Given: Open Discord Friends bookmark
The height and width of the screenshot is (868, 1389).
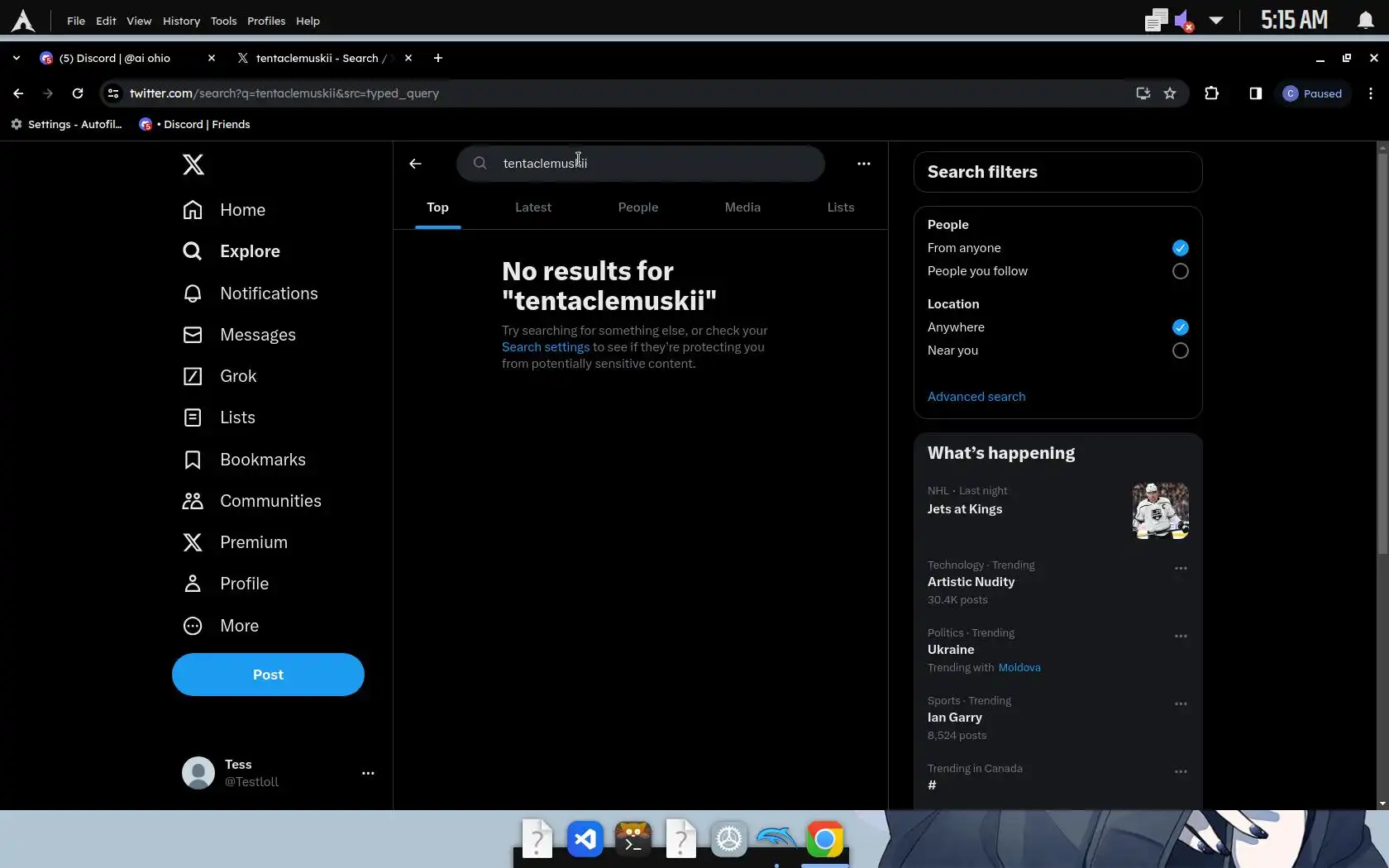Looking at the screenshot, I should pos(194,124).
